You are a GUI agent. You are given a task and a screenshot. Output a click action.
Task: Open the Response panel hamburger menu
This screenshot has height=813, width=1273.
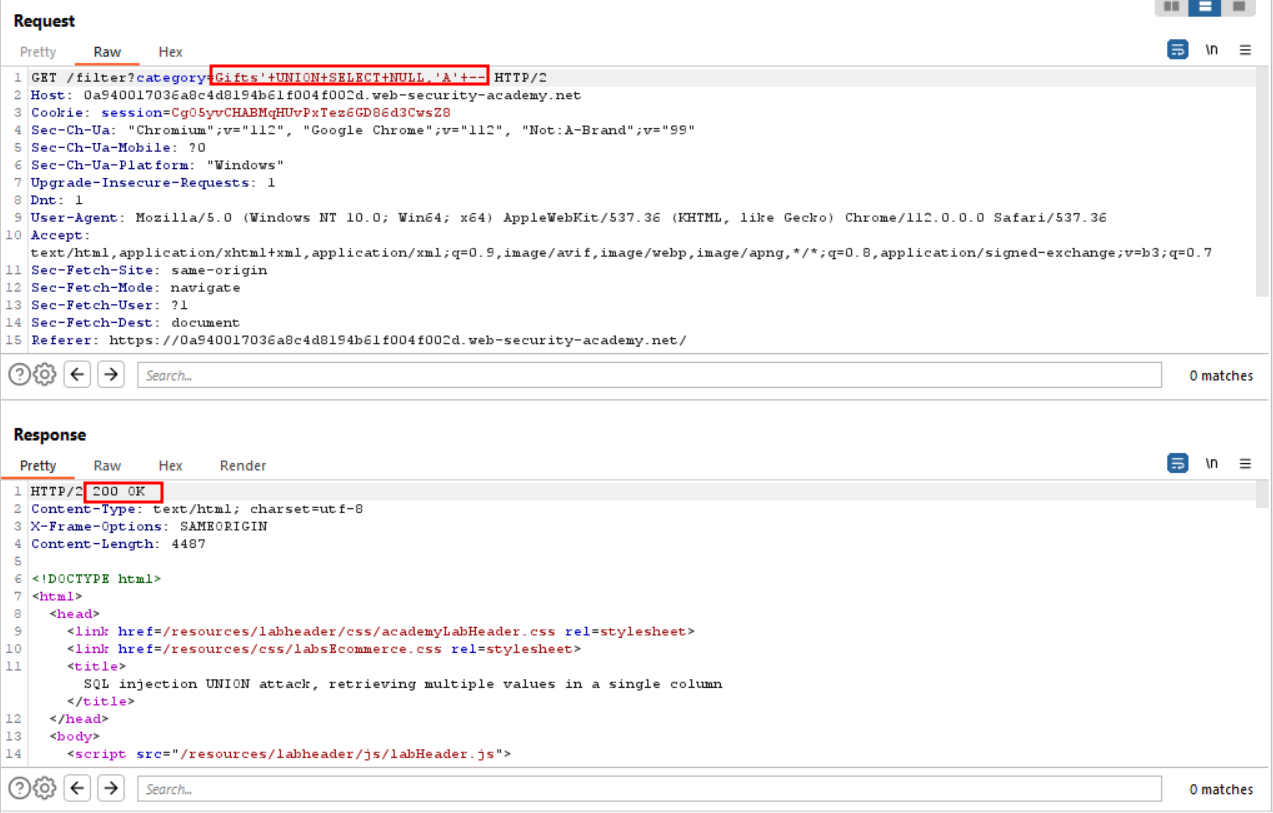tap(1245, 464)
